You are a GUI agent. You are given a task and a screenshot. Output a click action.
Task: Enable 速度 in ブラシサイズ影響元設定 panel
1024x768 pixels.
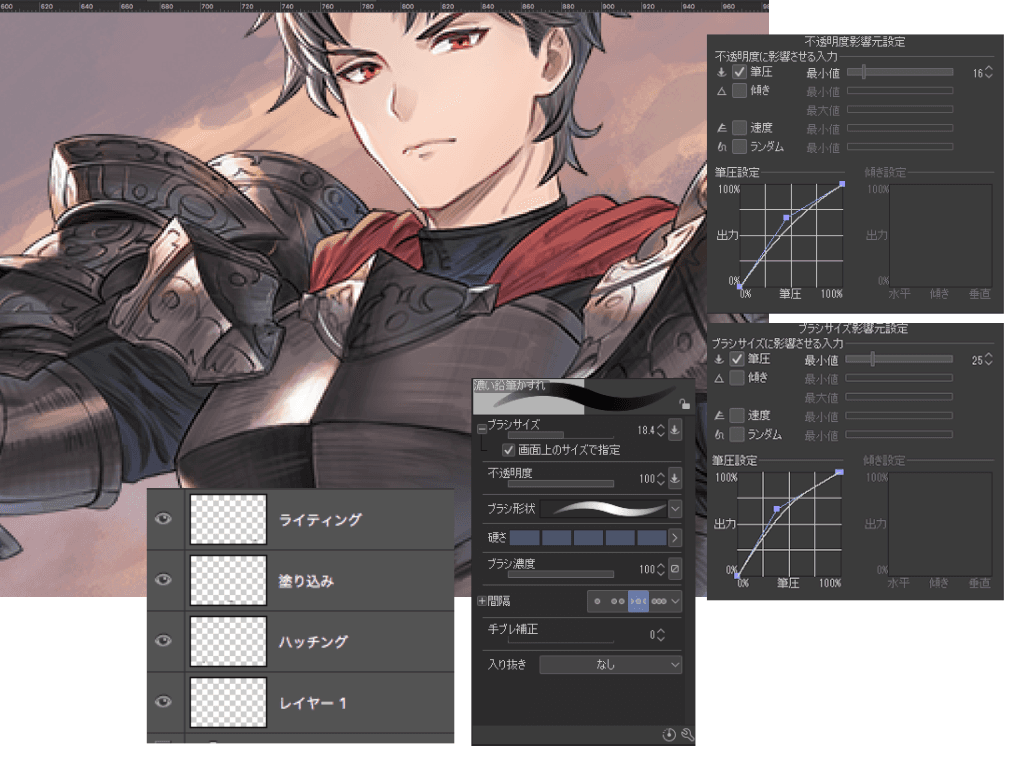[x=737, y=415]
